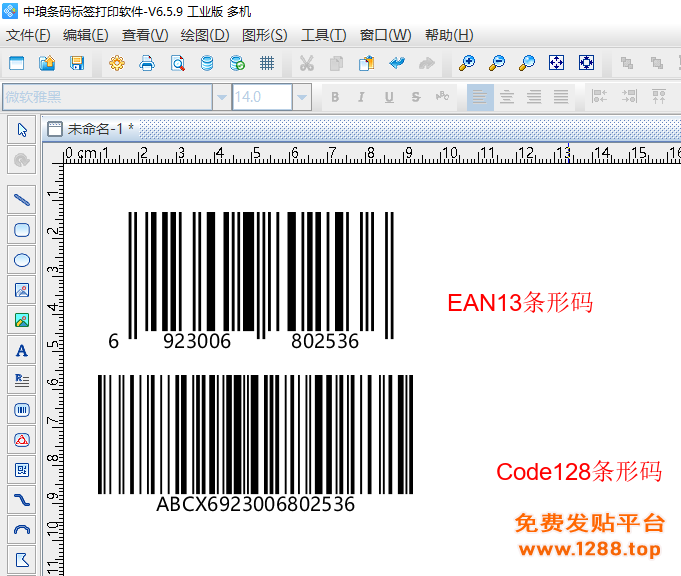The height and width of the screenshot is (576, 681).
Task: Click the Redo arrow icon
Action: point(427,63)
